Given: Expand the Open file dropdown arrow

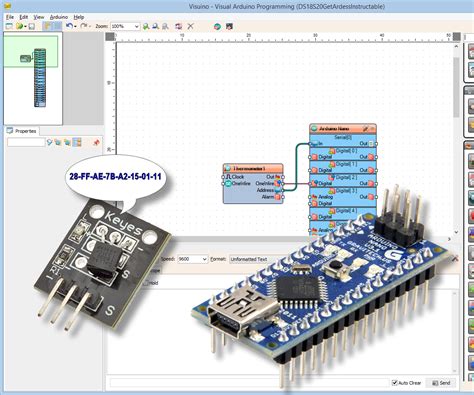Looking at the screenshot, I should 25,26.
